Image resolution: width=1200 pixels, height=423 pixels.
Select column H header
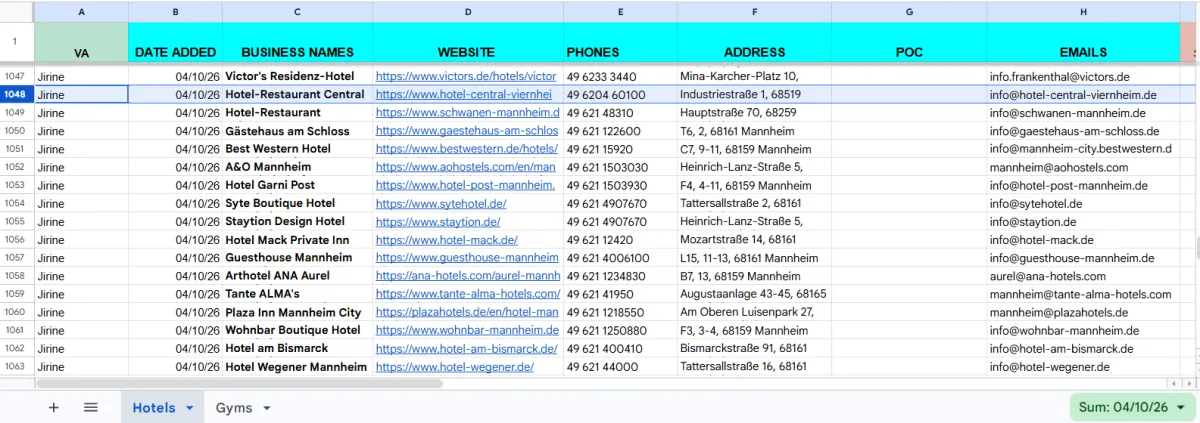pyautogui.click(x=1083, y=12)
